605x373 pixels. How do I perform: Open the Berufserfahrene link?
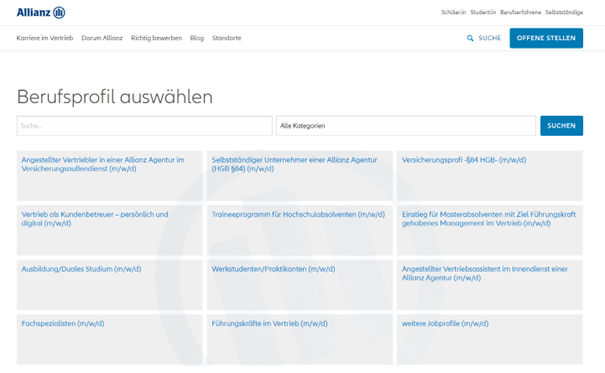coord(521,12)
